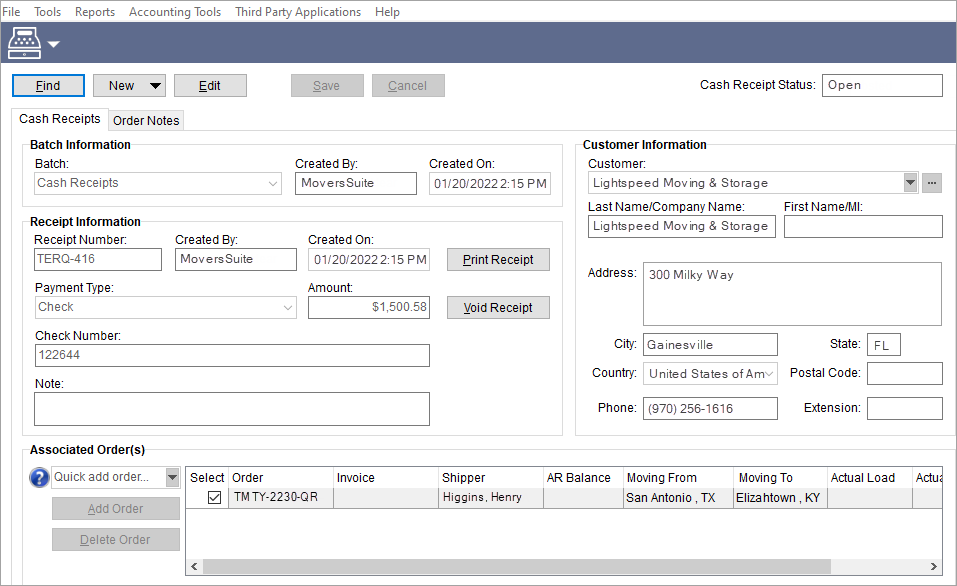Open the Country dropdown

point(769,373)
